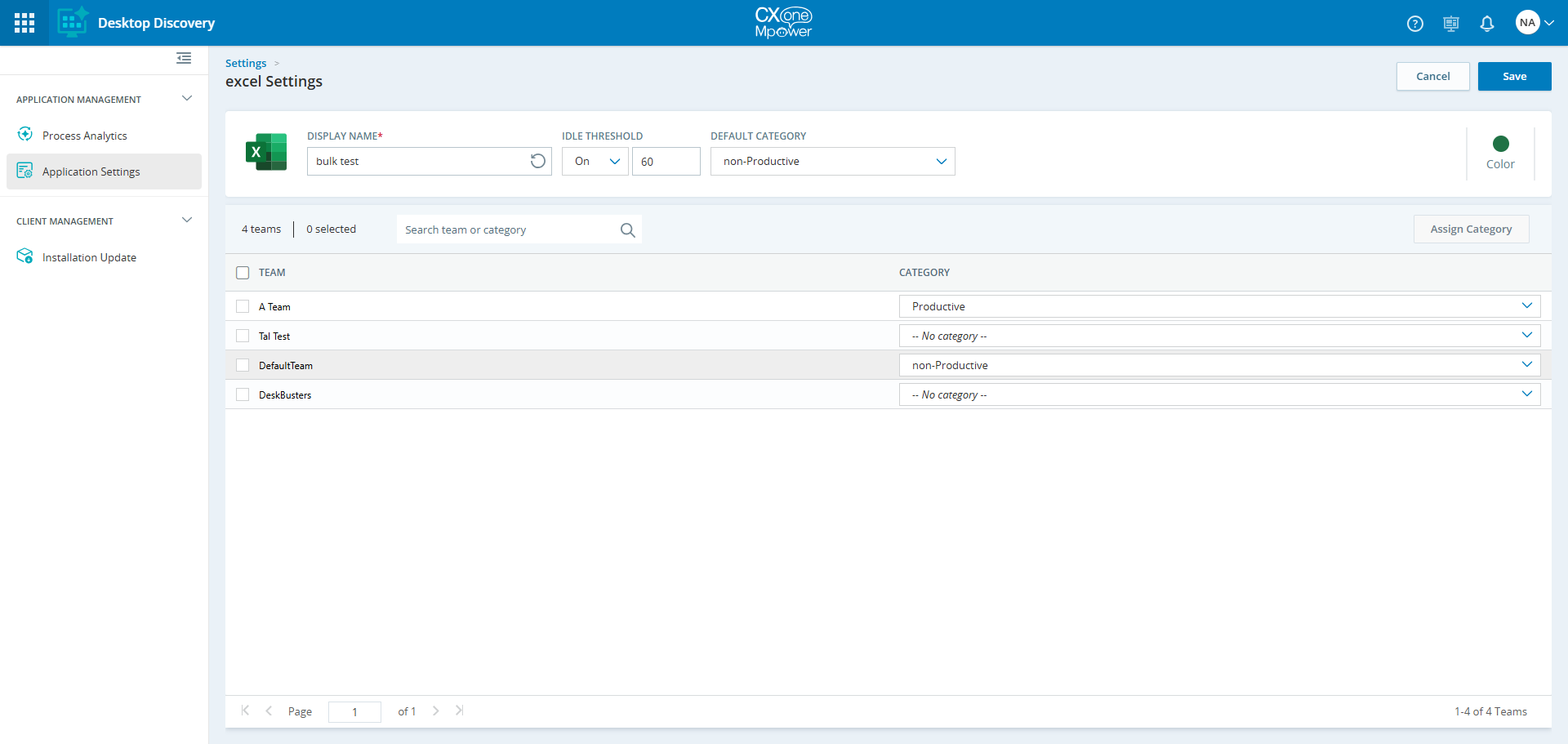Collapse Client Management section
The image size is (1568, 744).
(187, 221)
